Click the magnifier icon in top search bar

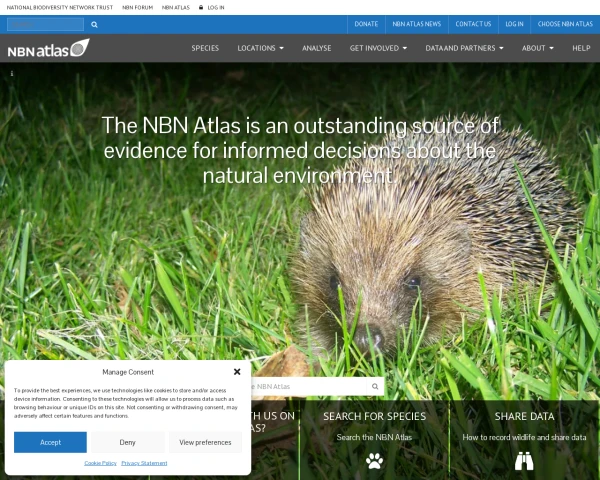[x=94, y=24]
